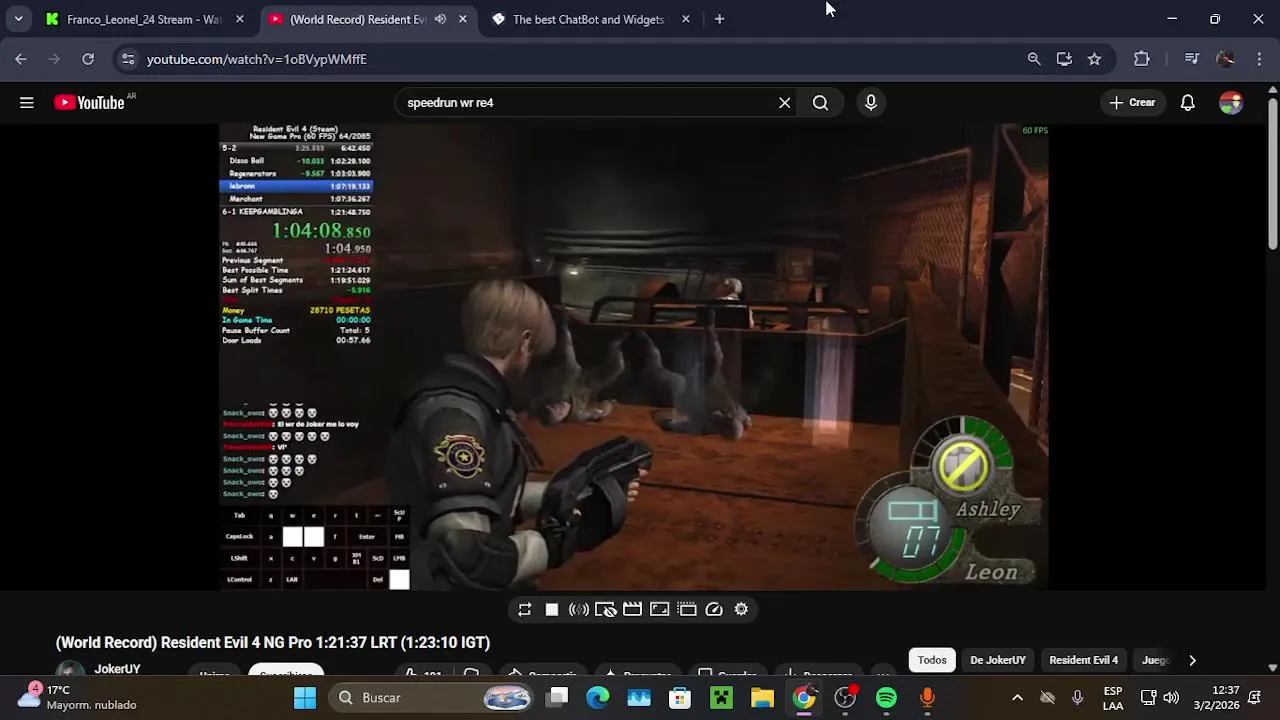Click the stop square icon under video

551,609
